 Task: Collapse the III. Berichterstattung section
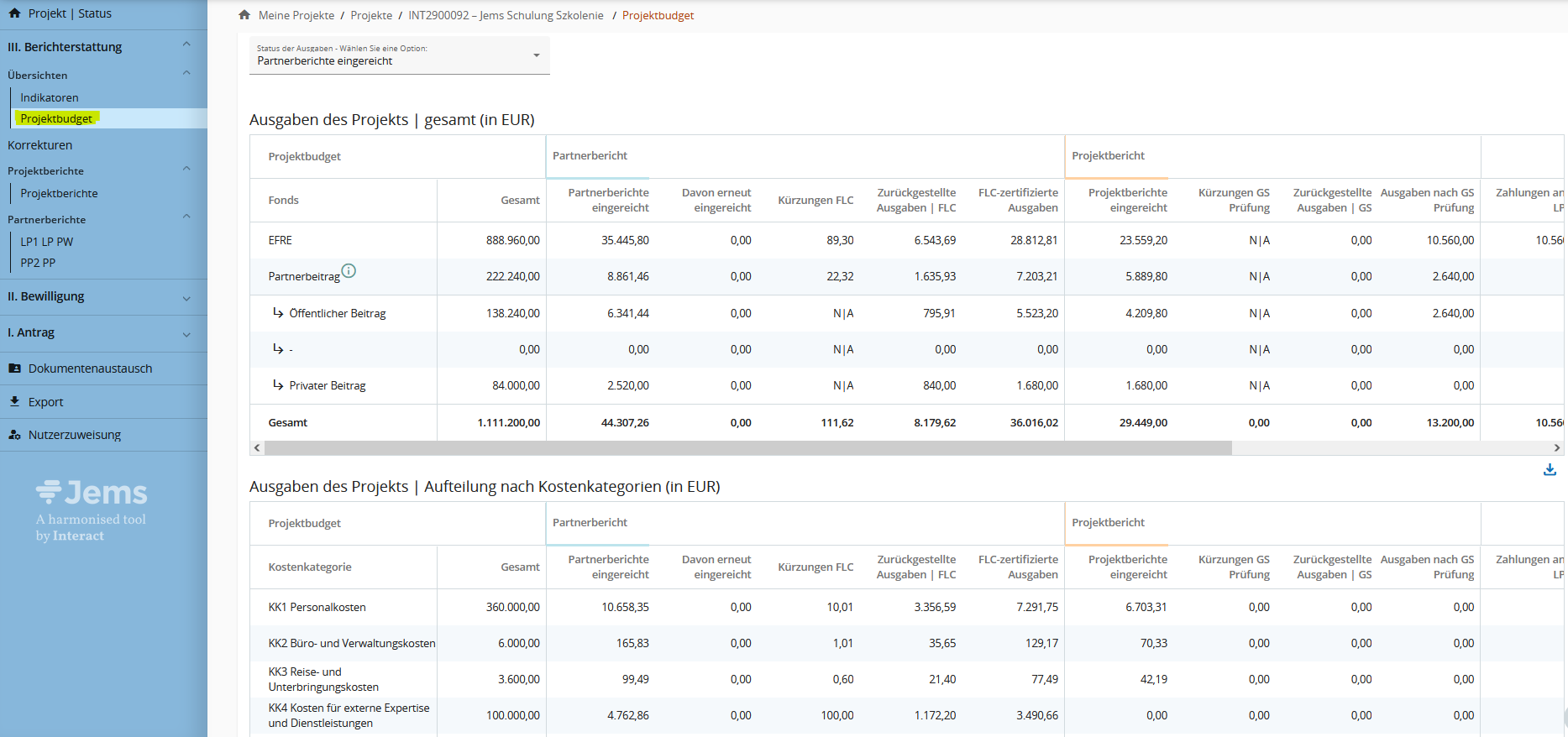186,45
